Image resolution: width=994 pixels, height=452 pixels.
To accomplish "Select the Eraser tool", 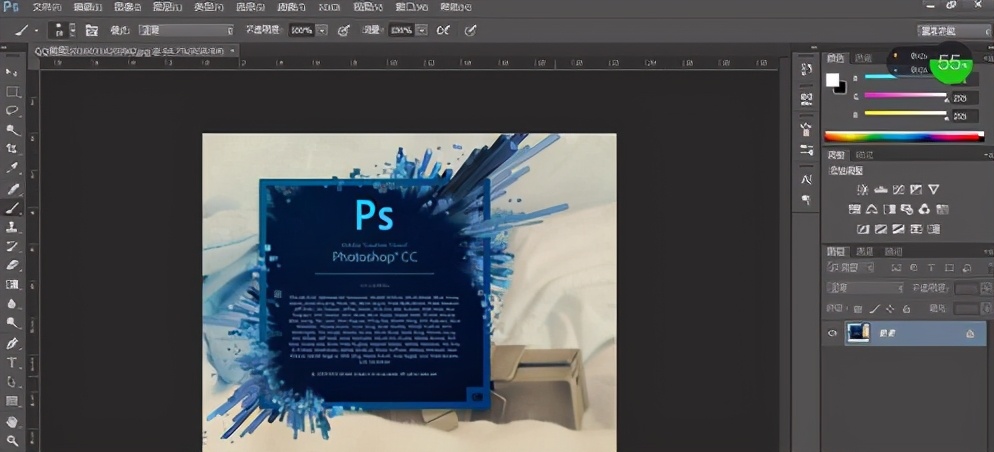I will 12,266.
